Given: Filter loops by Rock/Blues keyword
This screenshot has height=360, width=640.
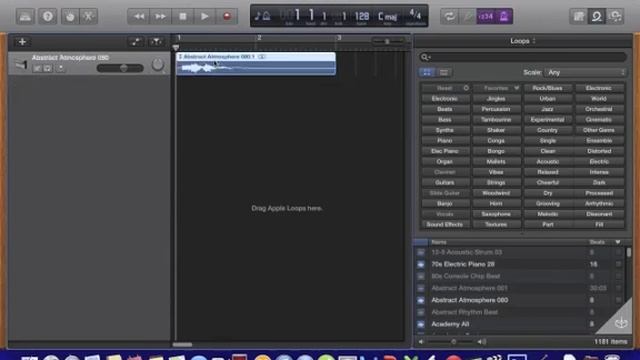Looking at the screenshot, I should [x=548, y=88].
